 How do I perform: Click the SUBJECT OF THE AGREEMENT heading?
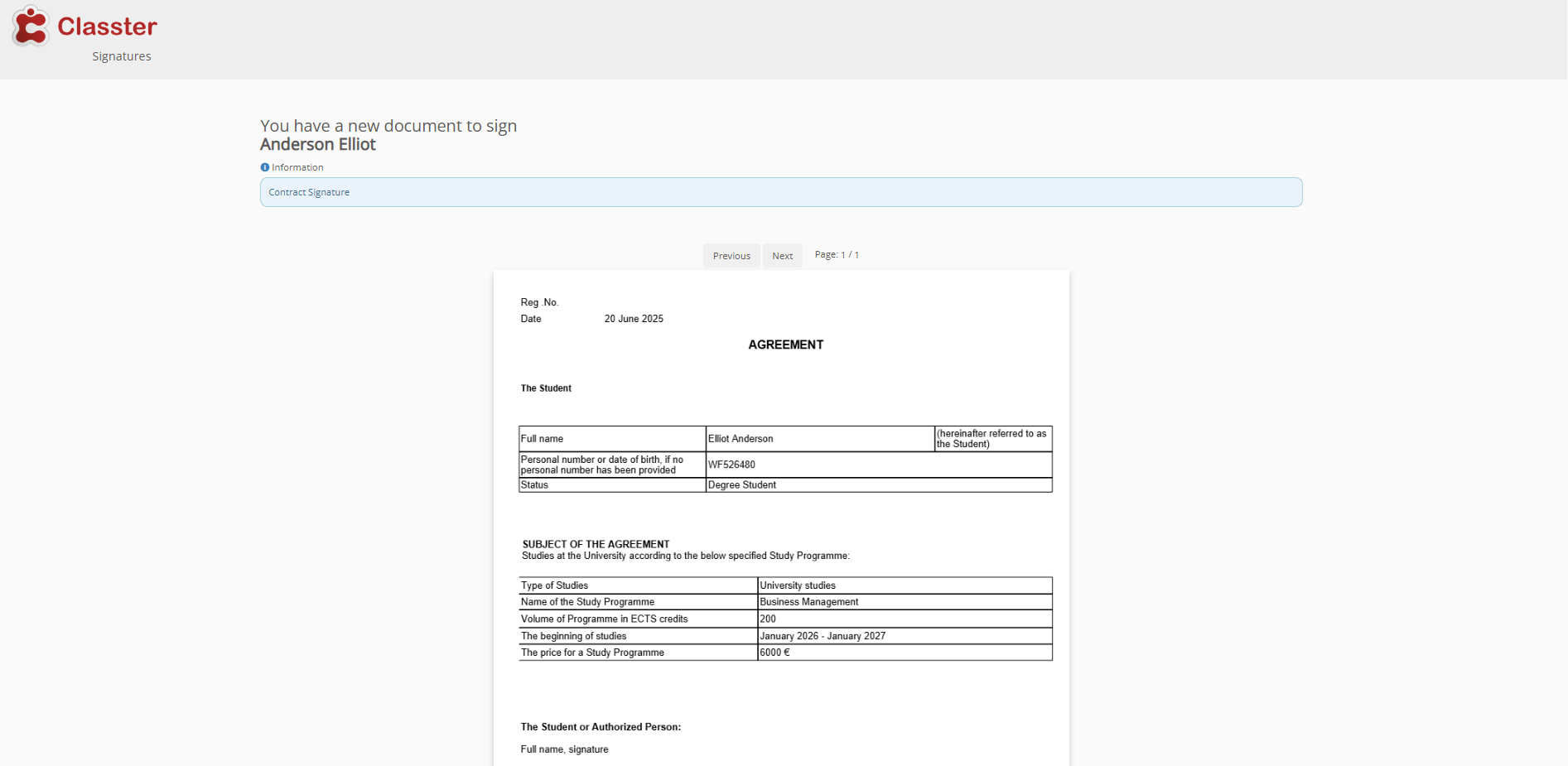pos(596,544)
